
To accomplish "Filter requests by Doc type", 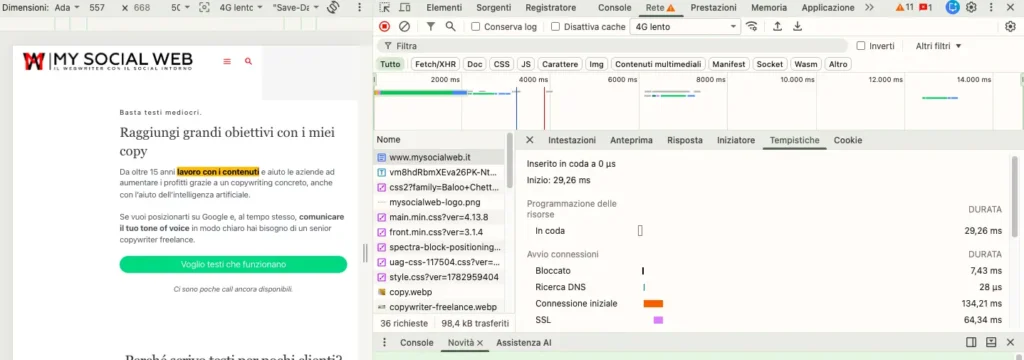I will 475,64.
